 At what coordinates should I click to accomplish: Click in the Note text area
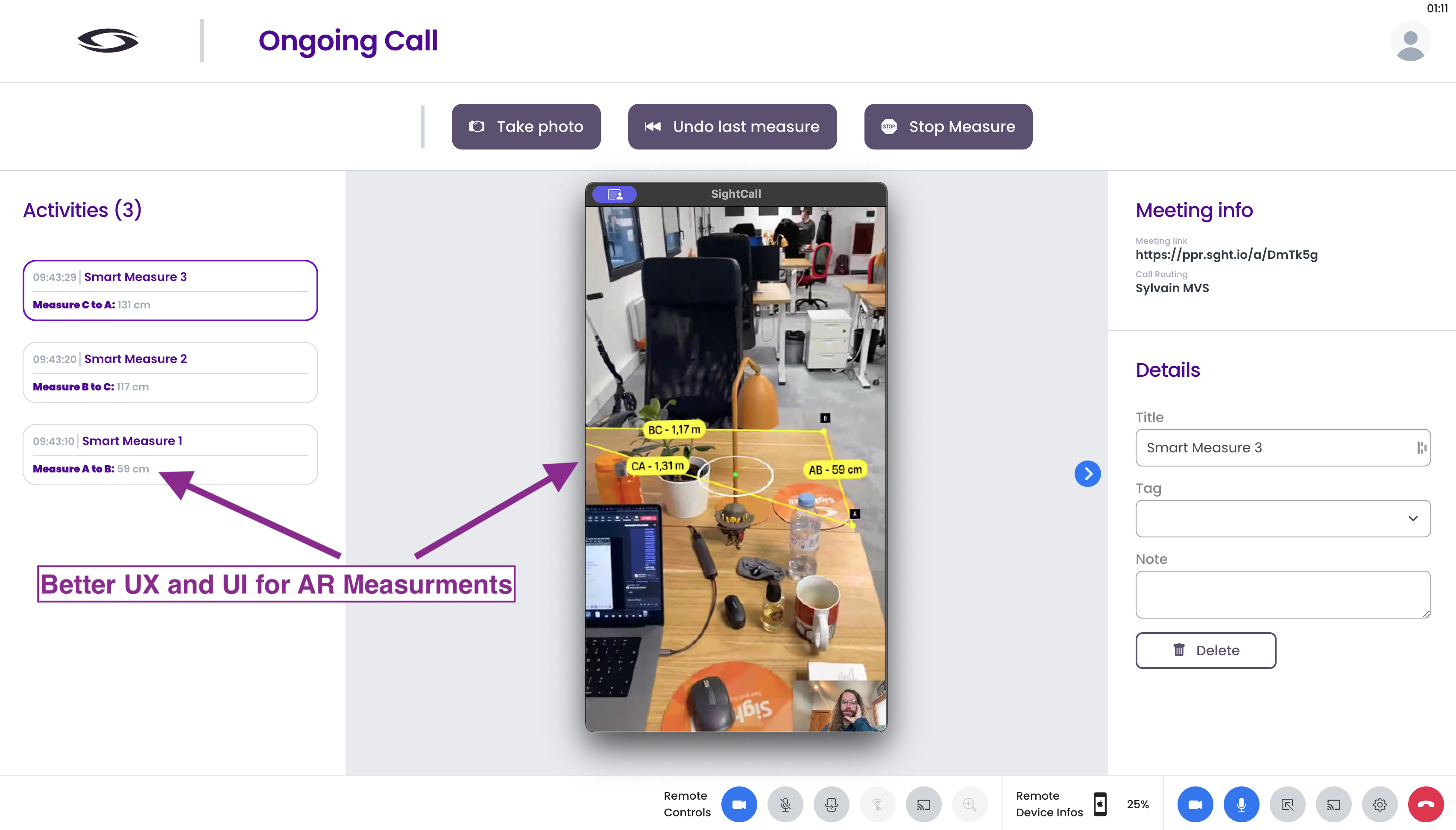coord(1283,595)
